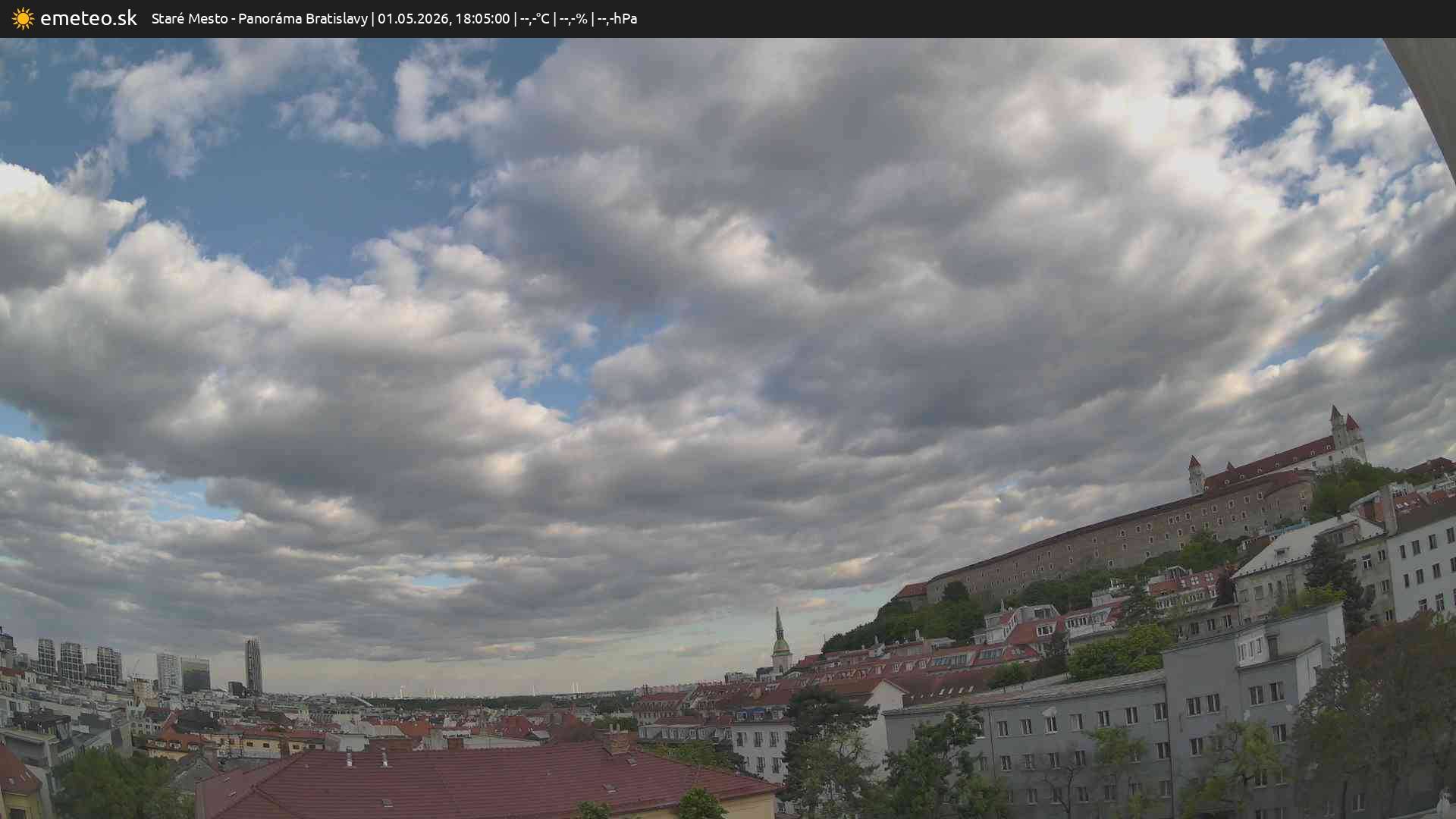
Task: Click the timestamp '01.05.2026, 18:05:00'
Action: (x=444, y=18)
